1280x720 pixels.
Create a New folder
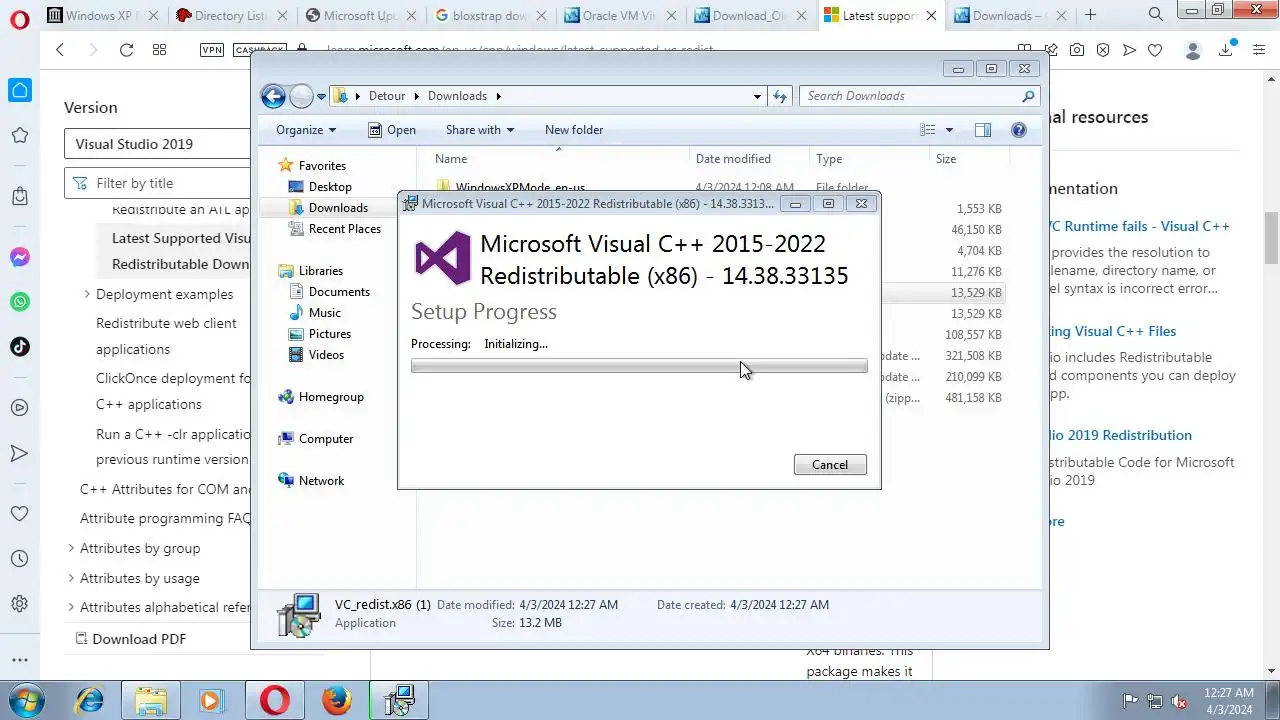pos(574,130)
